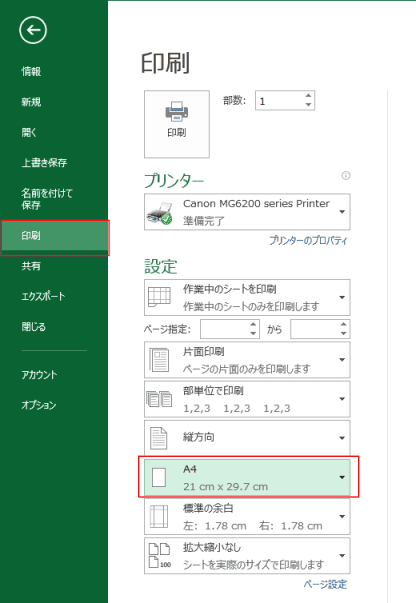Decrease the ページ指定 start page value
Image resolution: width=416 pixels, height=603 pixels.
253,333
